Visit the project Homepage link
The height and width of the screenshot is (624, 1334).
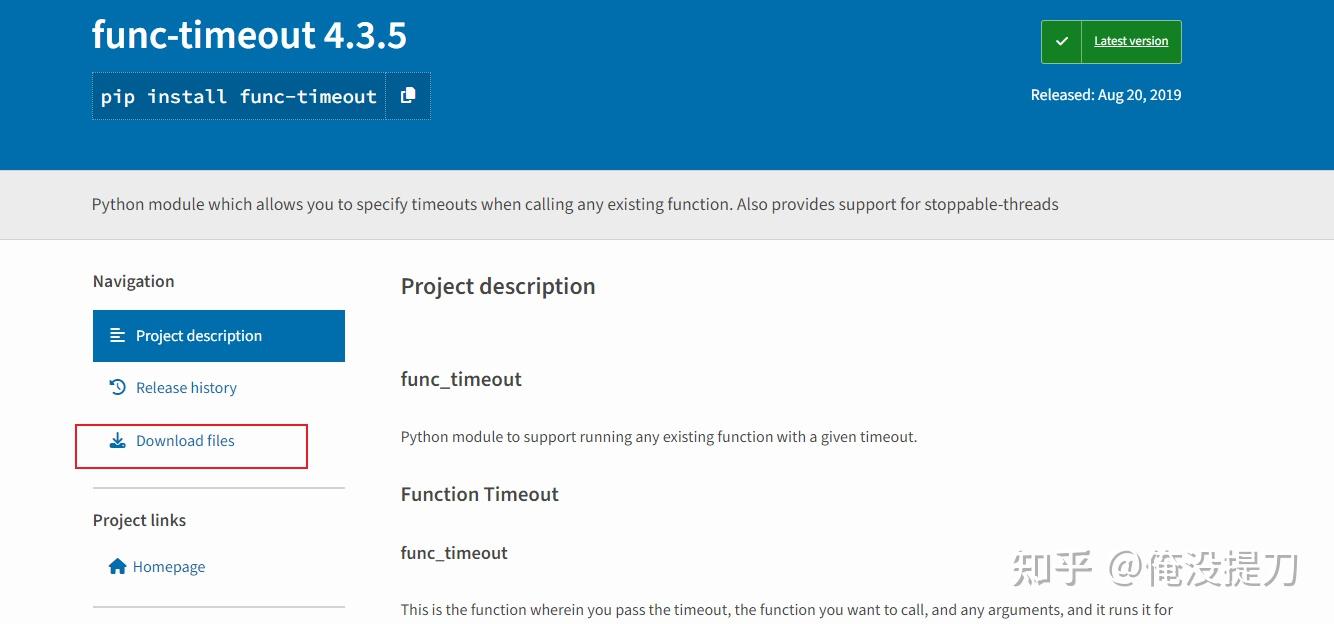coord(169,566)
